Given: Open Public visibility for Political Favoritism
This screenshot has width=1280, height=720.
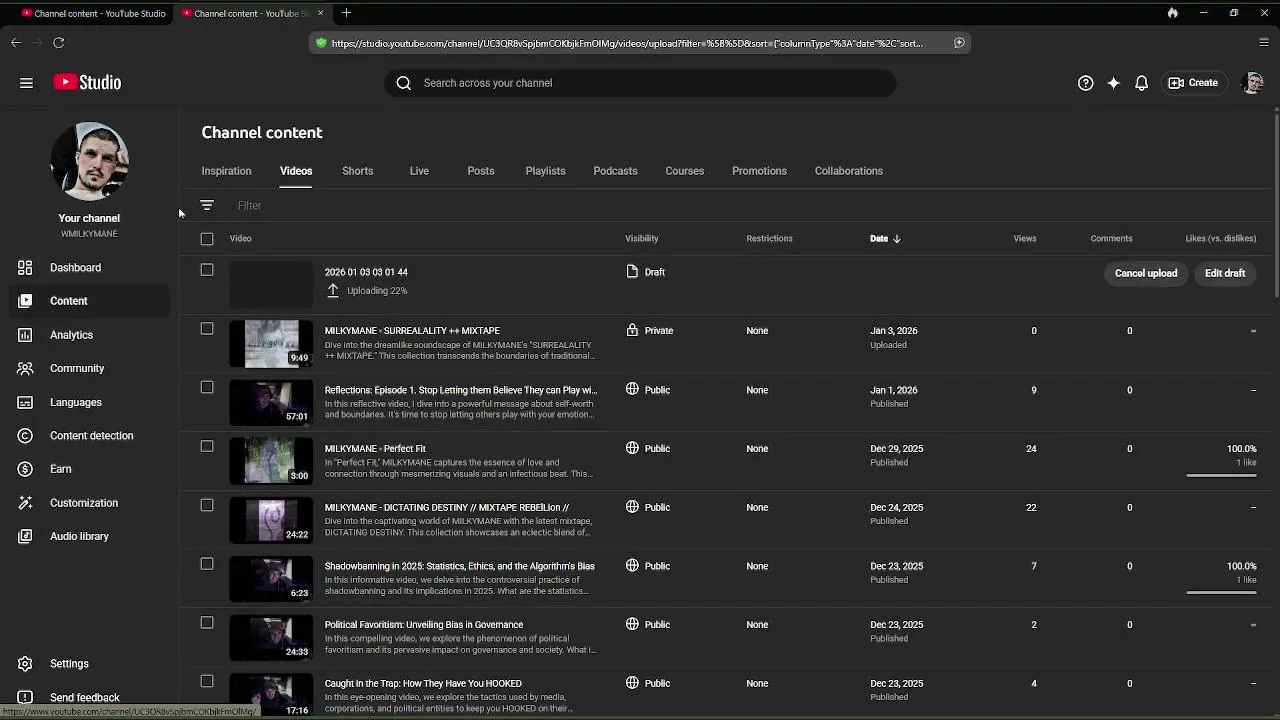Looking at the screenshot, I should [x=648, y=624].
